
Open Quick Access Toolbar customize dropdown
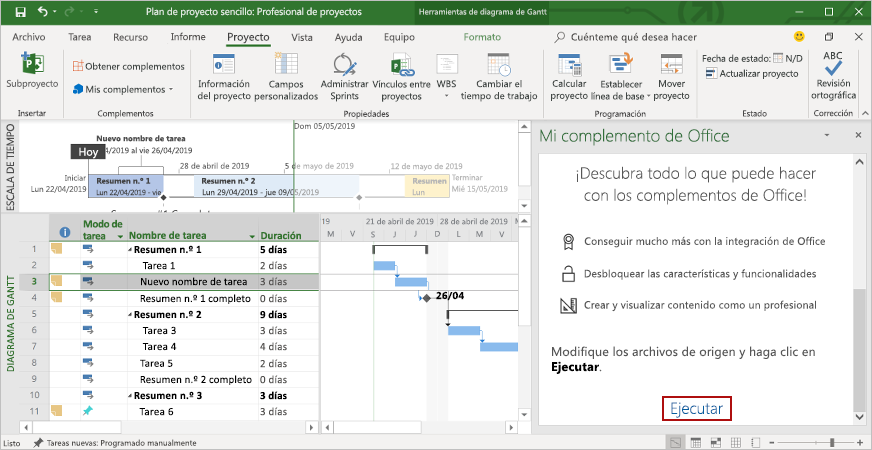96,11
